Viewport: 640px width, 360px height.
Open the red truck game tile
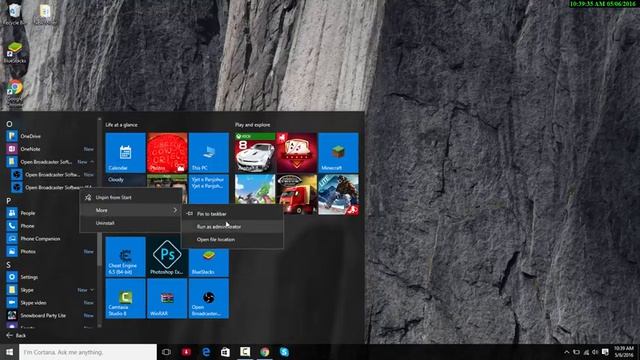(297, 194)
